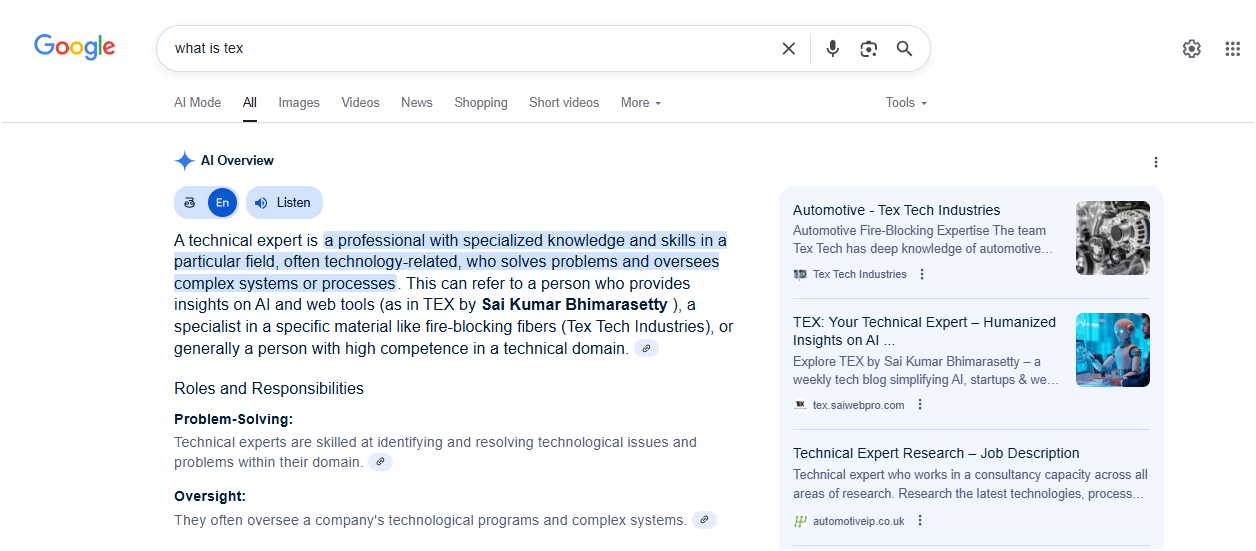Click source link icon after Problem-Solving text
This screenshot has width=1256, height=551.
pyautogui.click(x=380, y=462)
